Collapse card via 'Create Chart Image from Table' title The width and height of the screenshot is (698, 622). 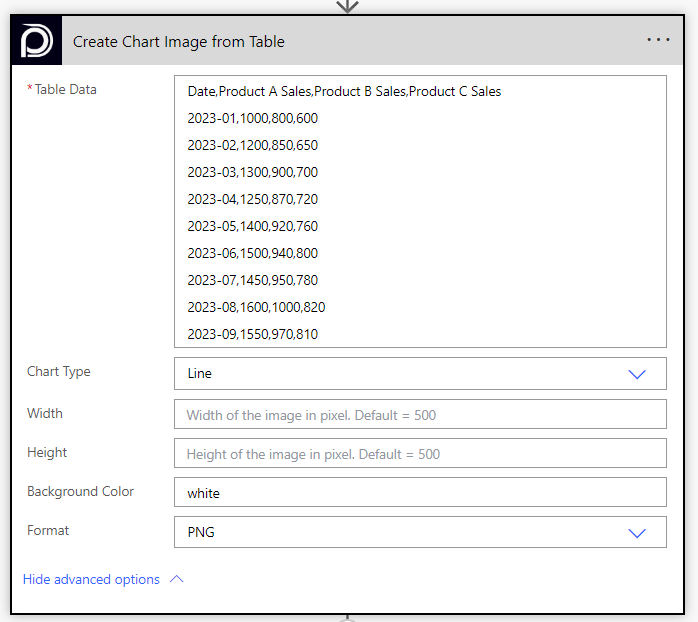click(179, 42)
